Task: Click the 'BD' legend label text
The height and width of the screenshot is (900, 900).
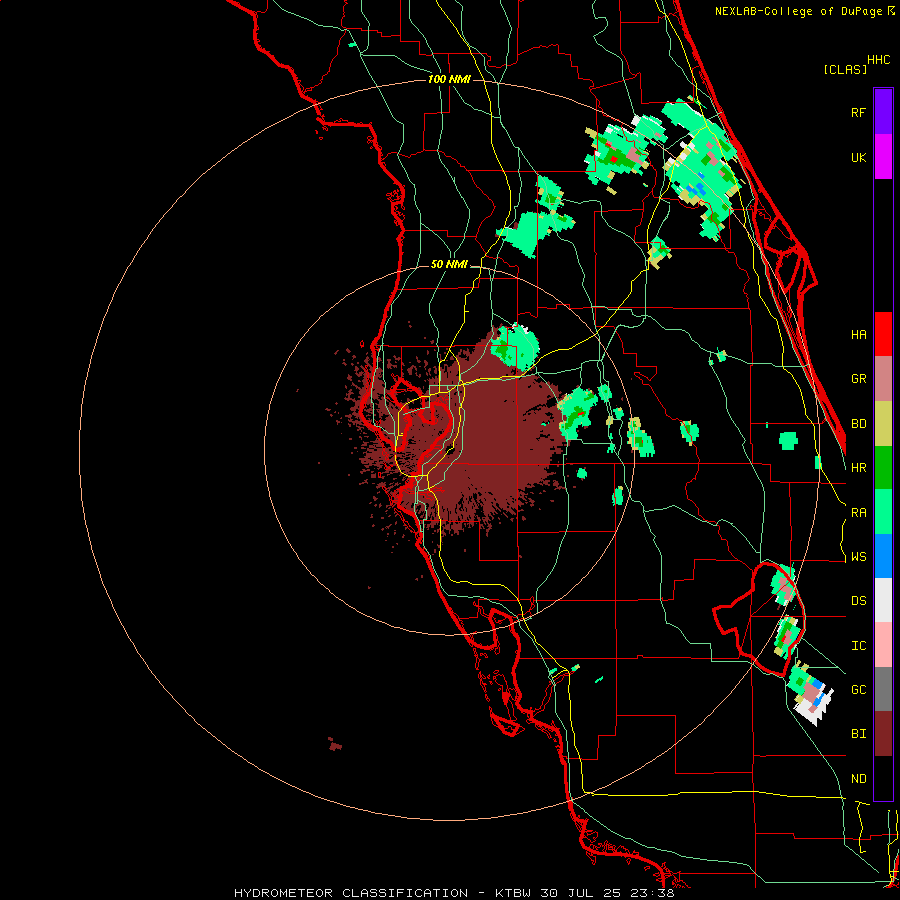Action: 859,424
